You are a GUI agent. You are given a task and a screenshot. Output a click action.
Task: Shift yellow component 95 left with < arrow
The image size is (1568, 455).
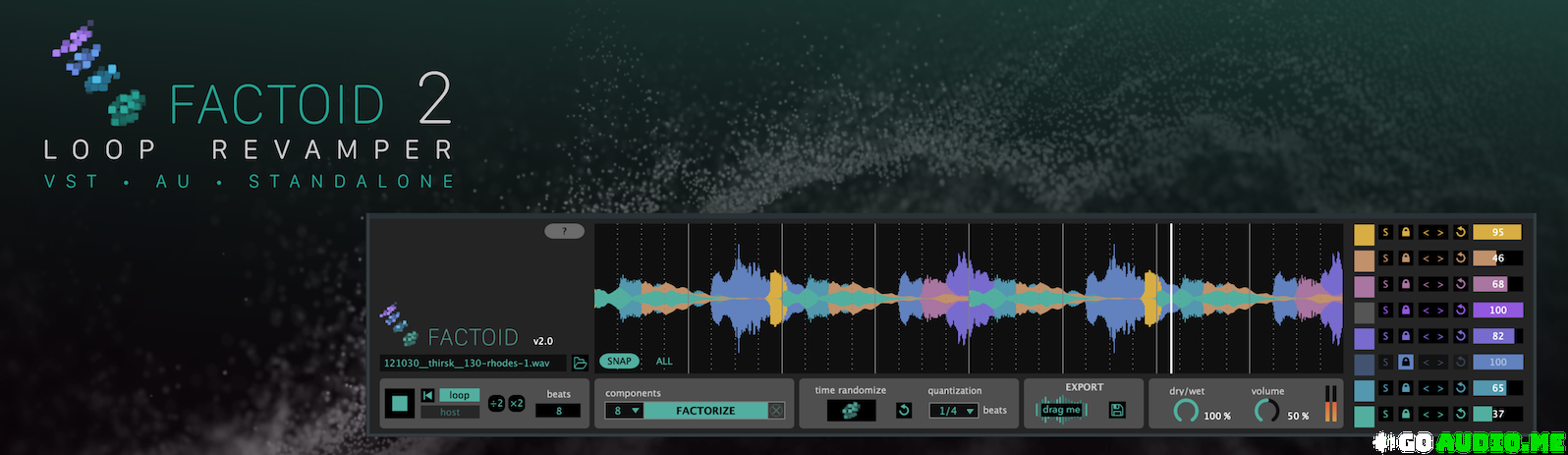(1427, 232)
